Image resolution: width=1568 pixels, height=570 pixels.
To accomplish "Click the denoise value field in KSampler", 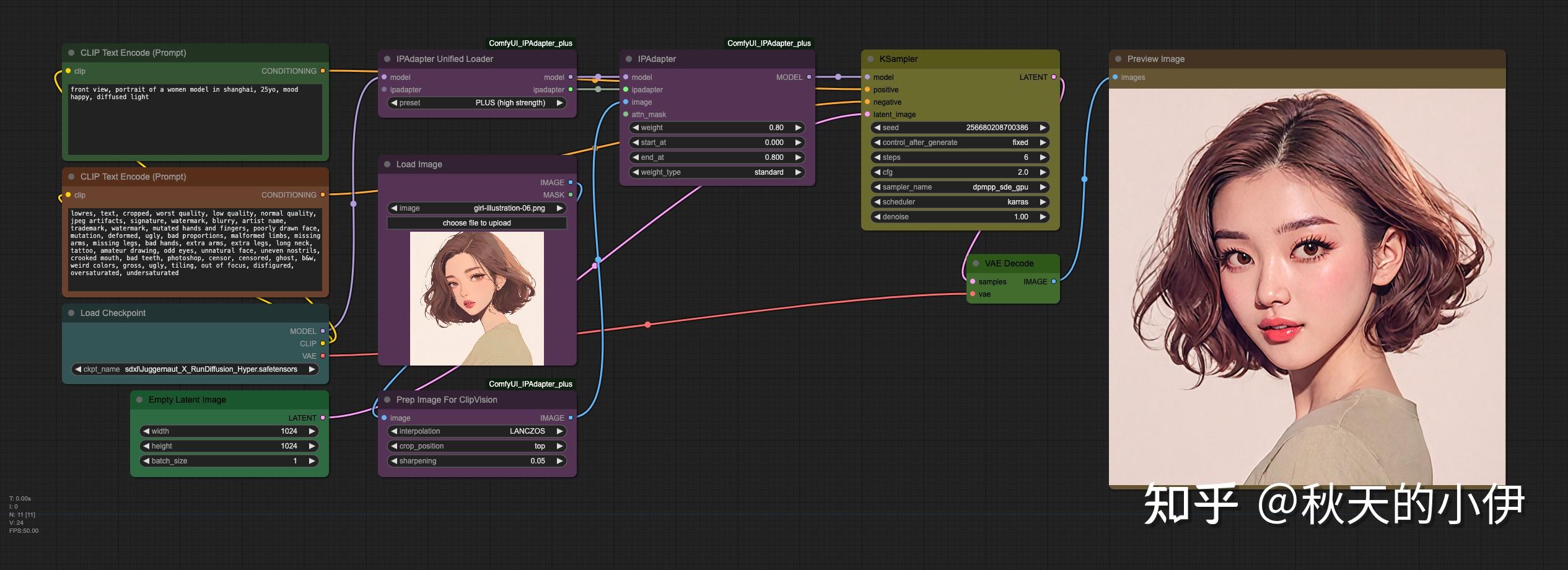I will point(960,217).
